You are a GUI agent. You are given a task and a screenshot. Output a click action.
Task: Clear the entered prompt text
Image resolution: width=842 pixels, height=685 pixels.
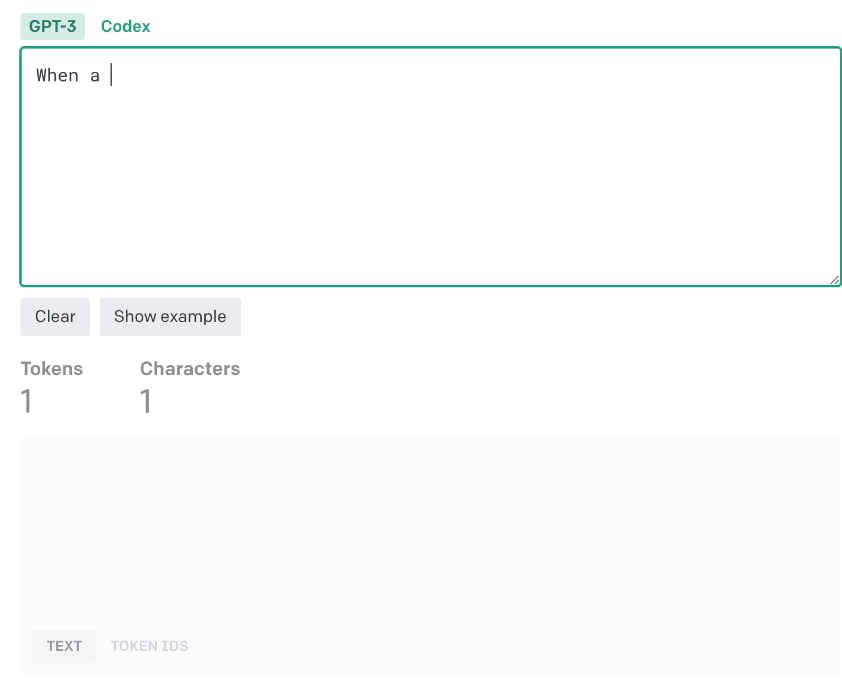tap(54, 316)
